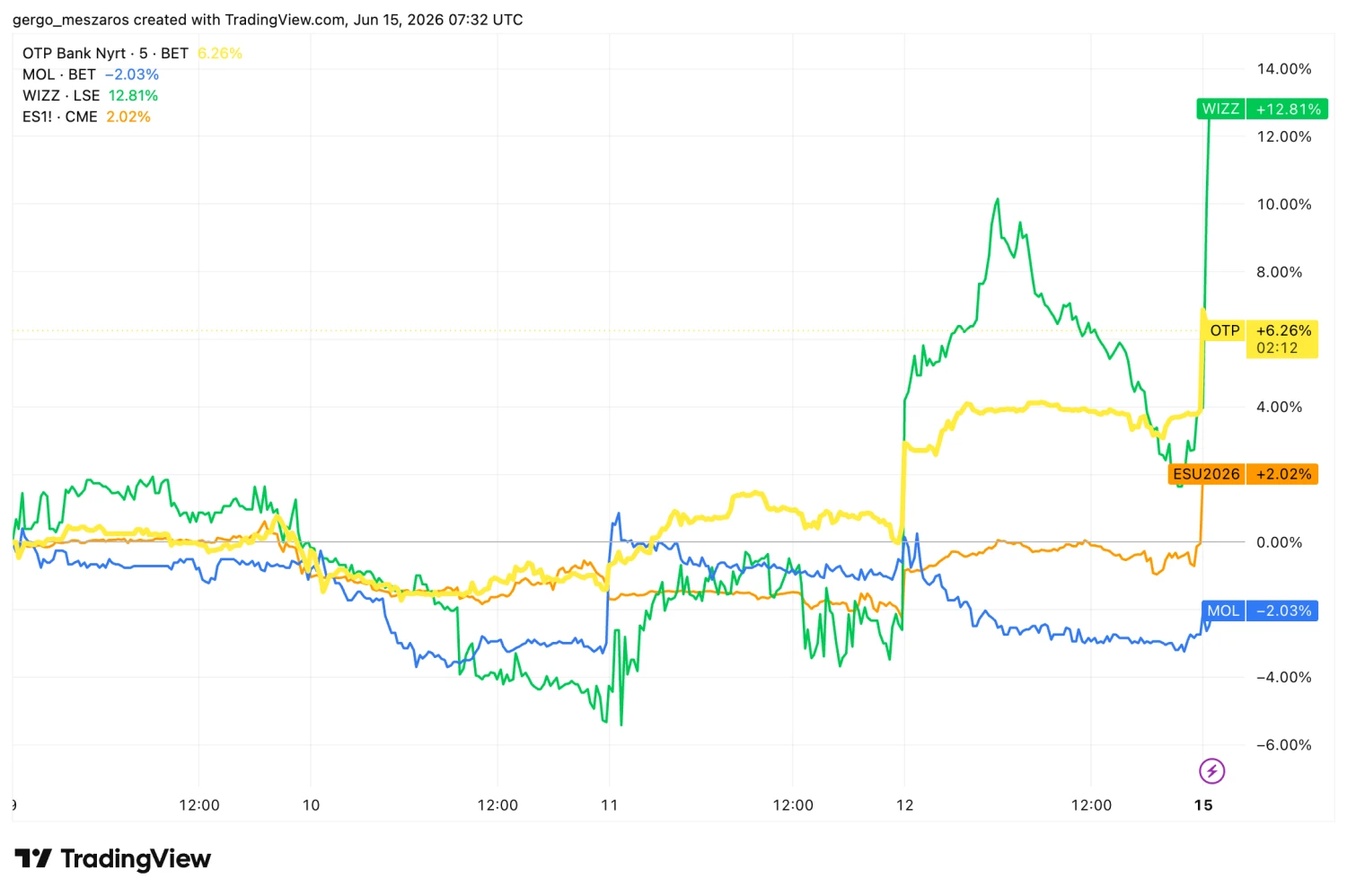Click the green WIZZ price label
The image size is (1347, 896).
(1220, 109)
